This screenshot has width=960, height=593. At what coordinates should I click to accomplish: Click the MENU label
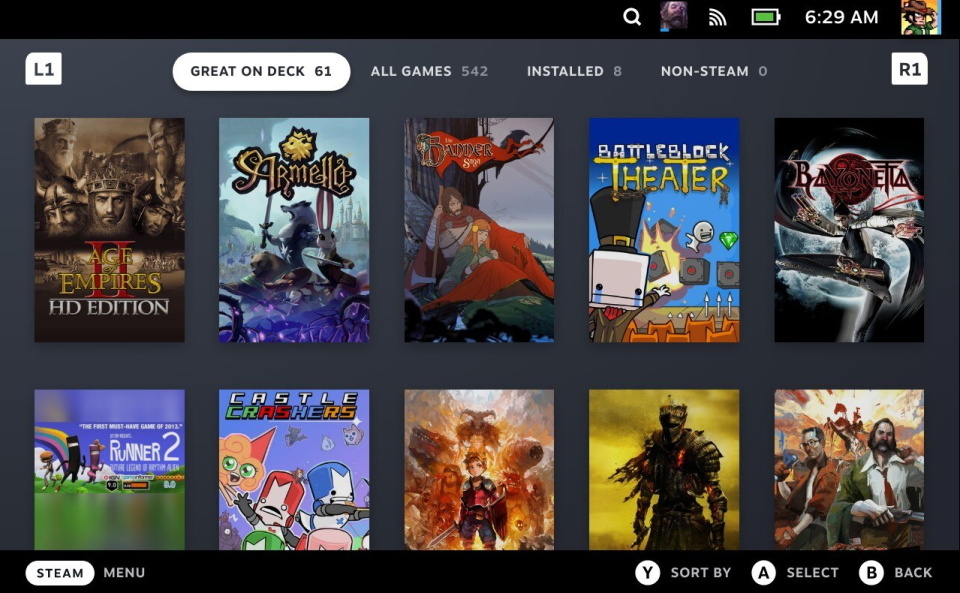[124, 573]
